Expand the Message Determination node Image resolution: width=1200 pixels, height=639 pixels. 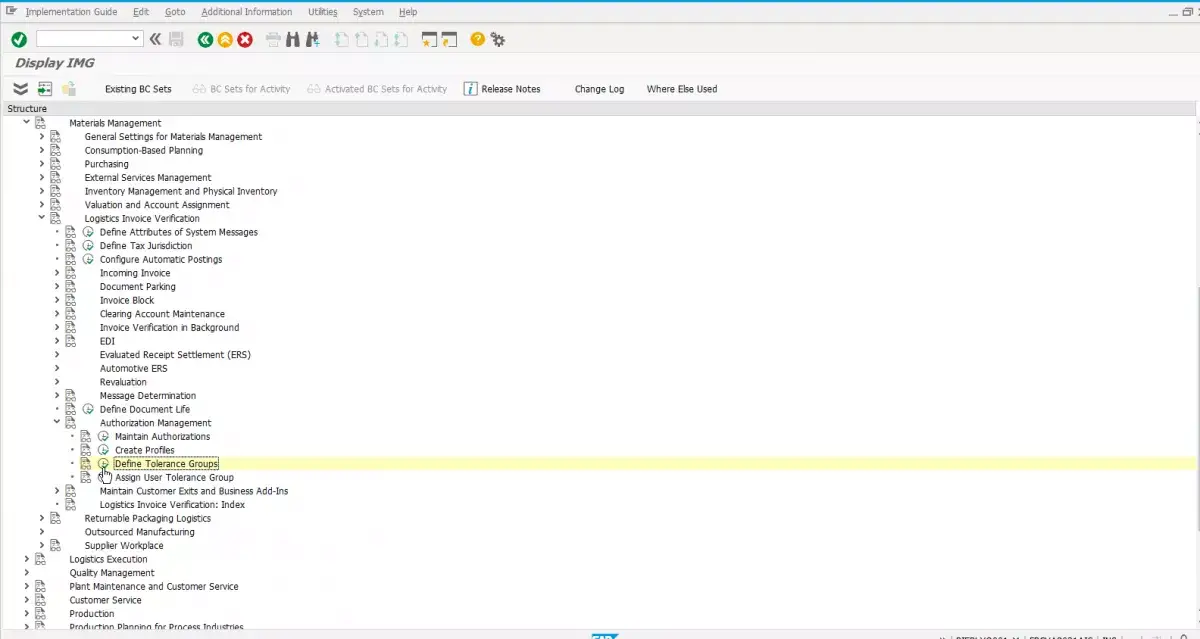click(x=57, y=396)
